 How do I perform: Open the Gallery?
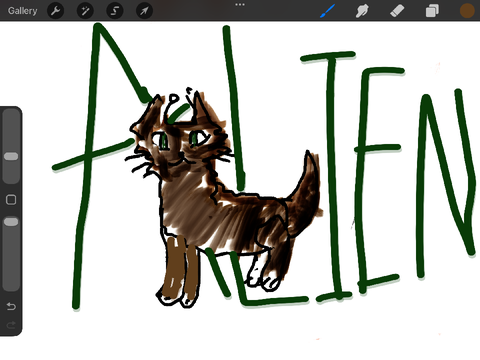tap(22, 11)
